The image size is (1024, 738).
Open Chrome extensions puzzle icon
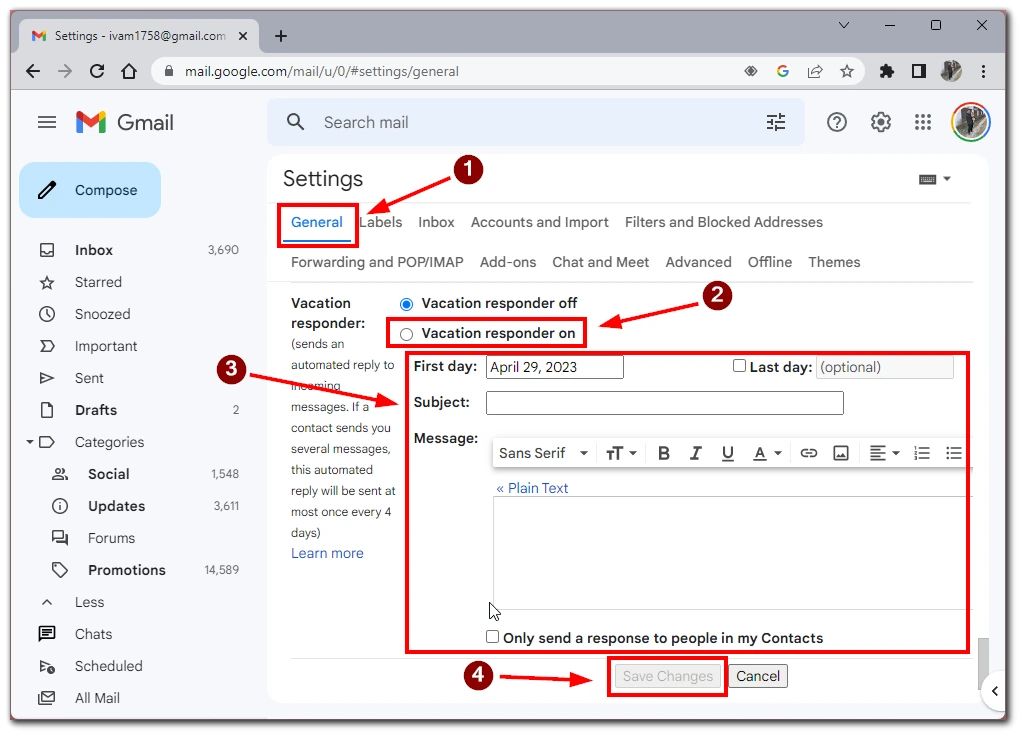point(886,71)
